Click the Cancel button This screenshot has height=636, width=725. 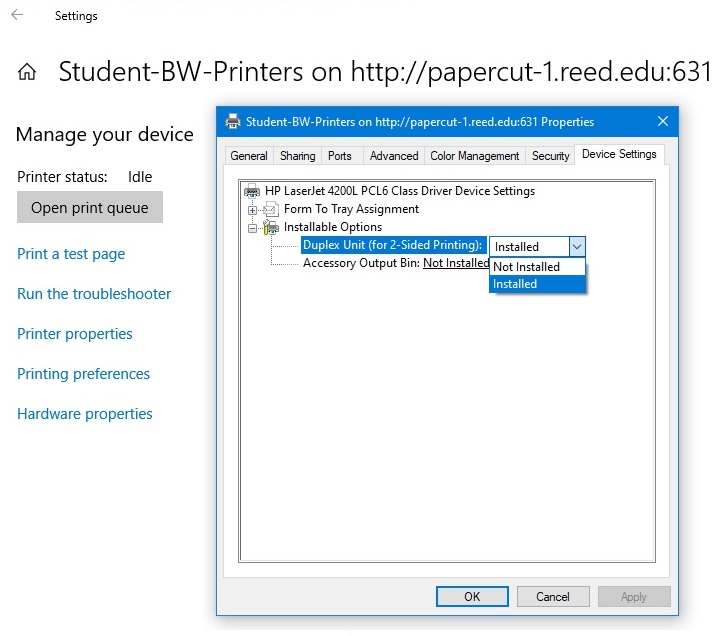click(x=552, y=597)
